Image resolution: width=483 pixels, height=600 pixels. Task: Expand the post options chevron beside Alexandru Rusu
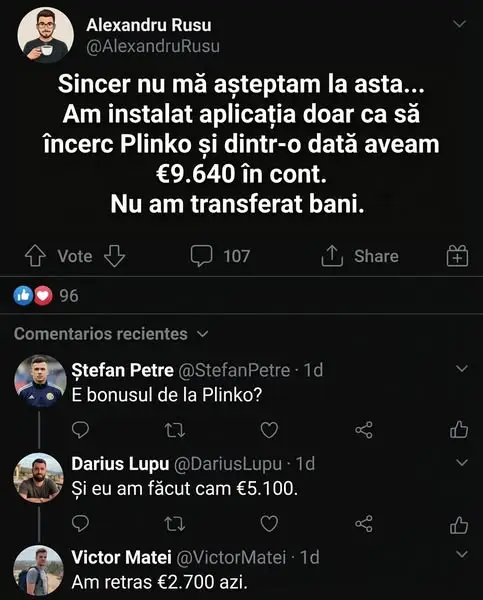tap(459, 24)
